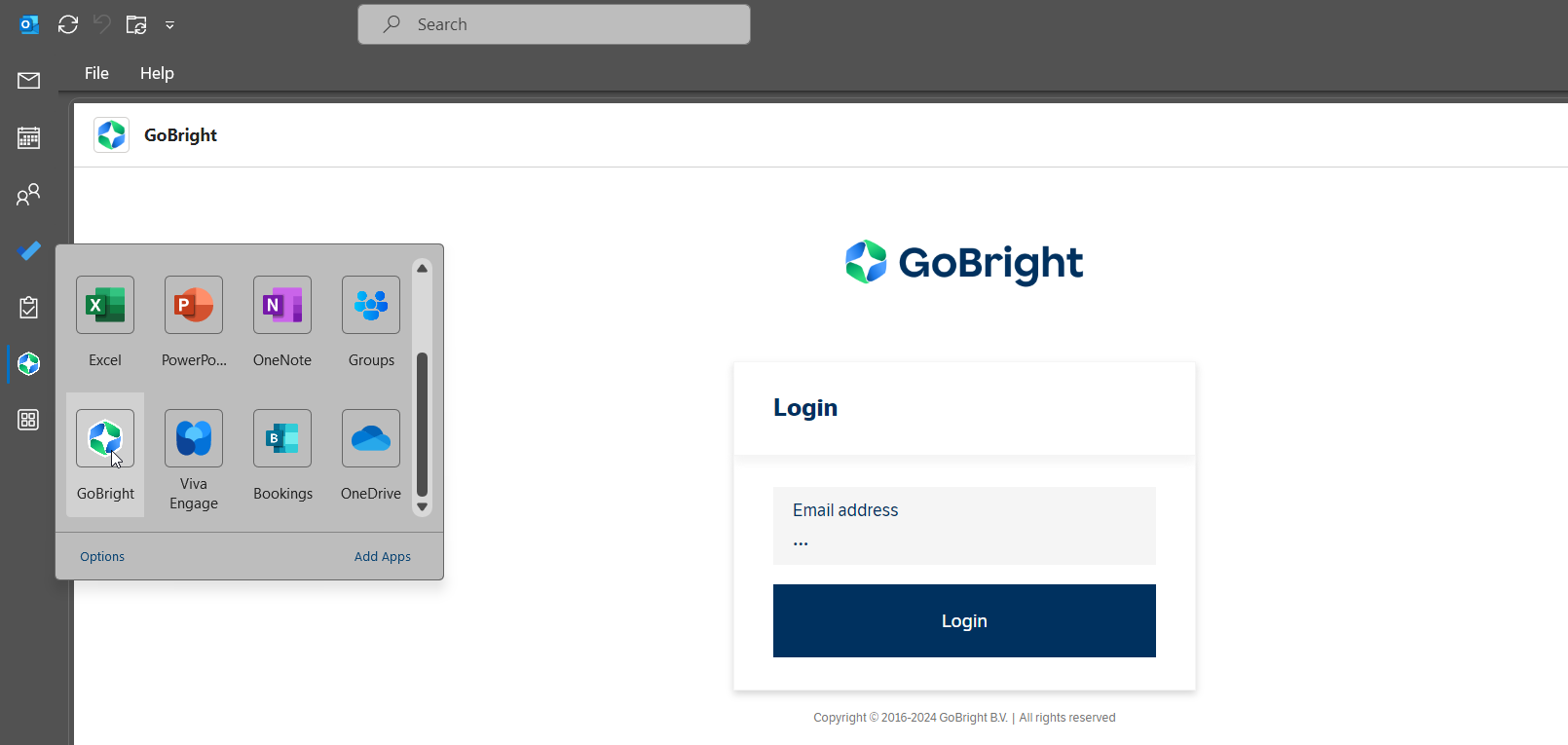Expand Quick Access Toolbar customize dropdown

tap(169, 25)
